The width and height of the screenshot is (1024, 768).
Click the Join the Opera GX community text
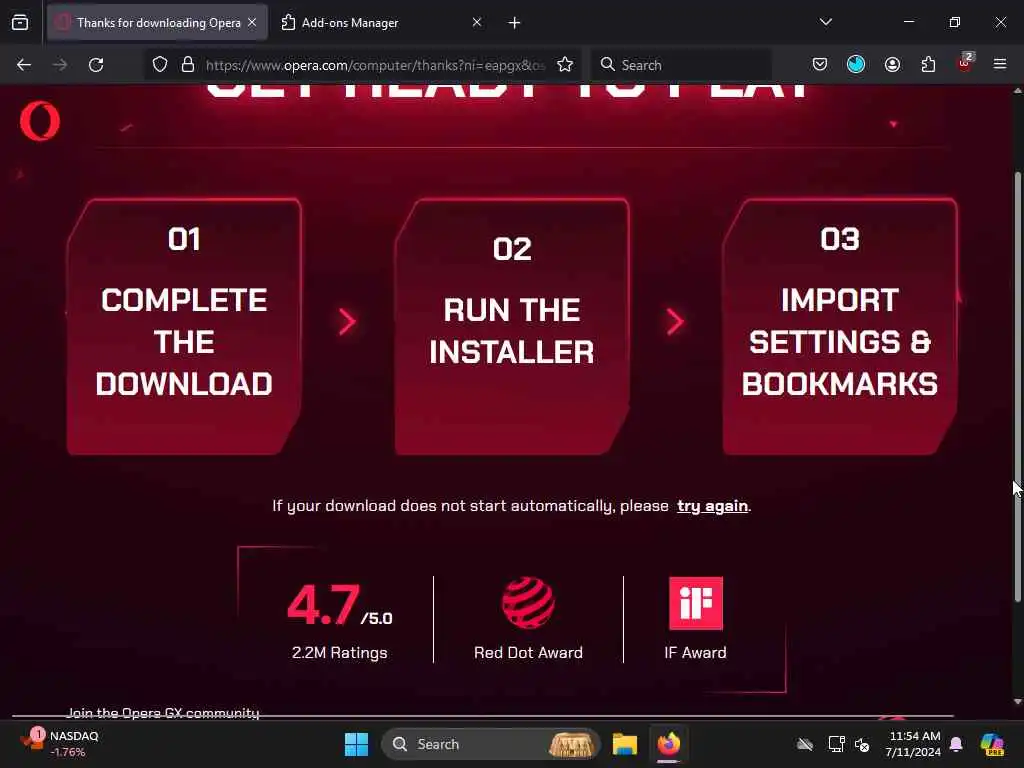pos(163,712)
